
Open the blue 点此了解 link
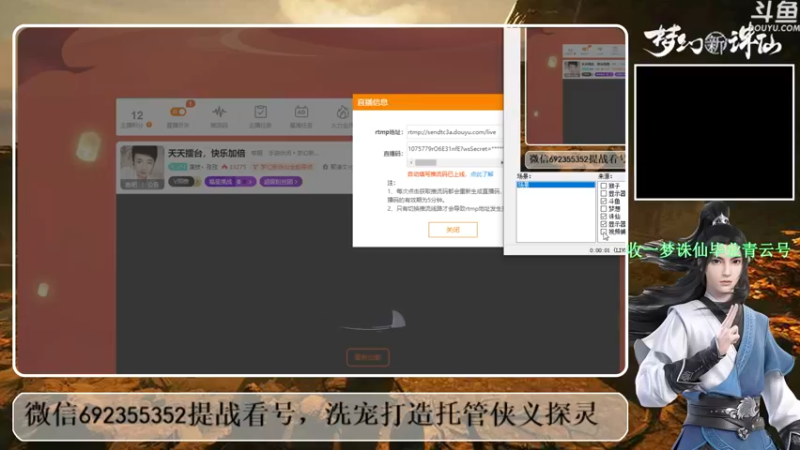point(482,174)
